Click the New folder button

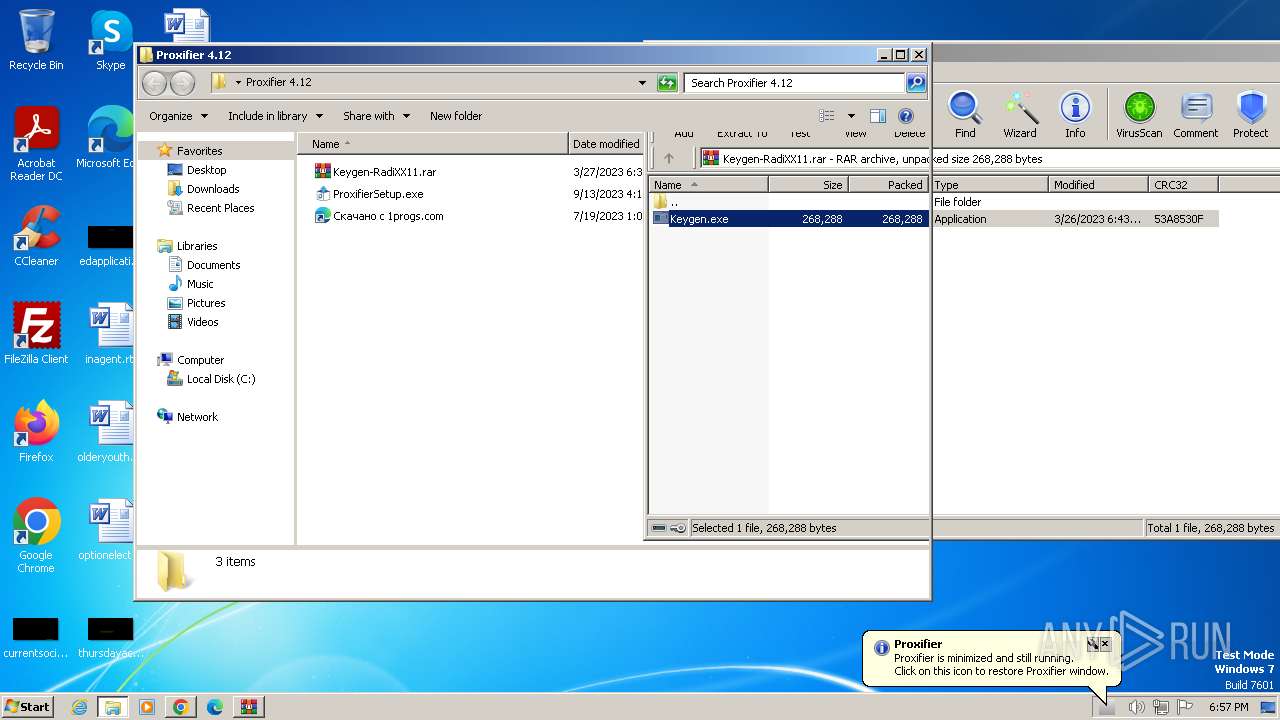(456, 116)
